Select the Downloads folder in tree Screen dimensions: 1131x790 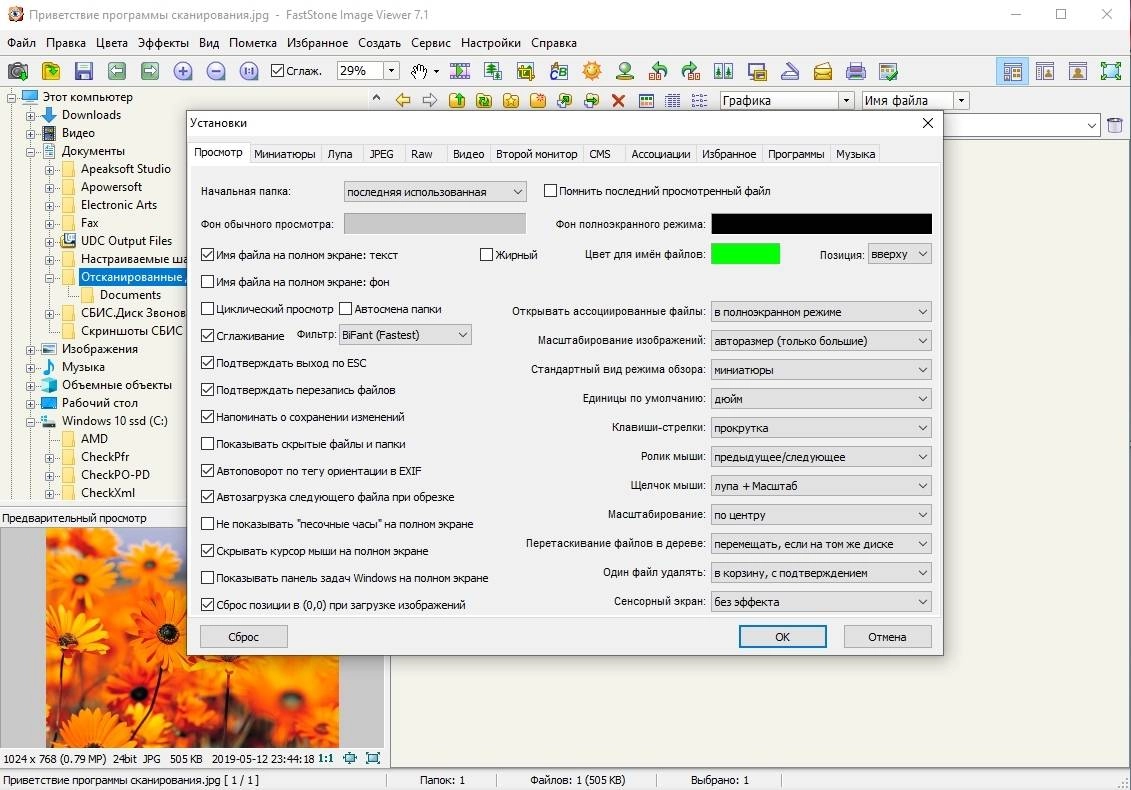point(91,115)
